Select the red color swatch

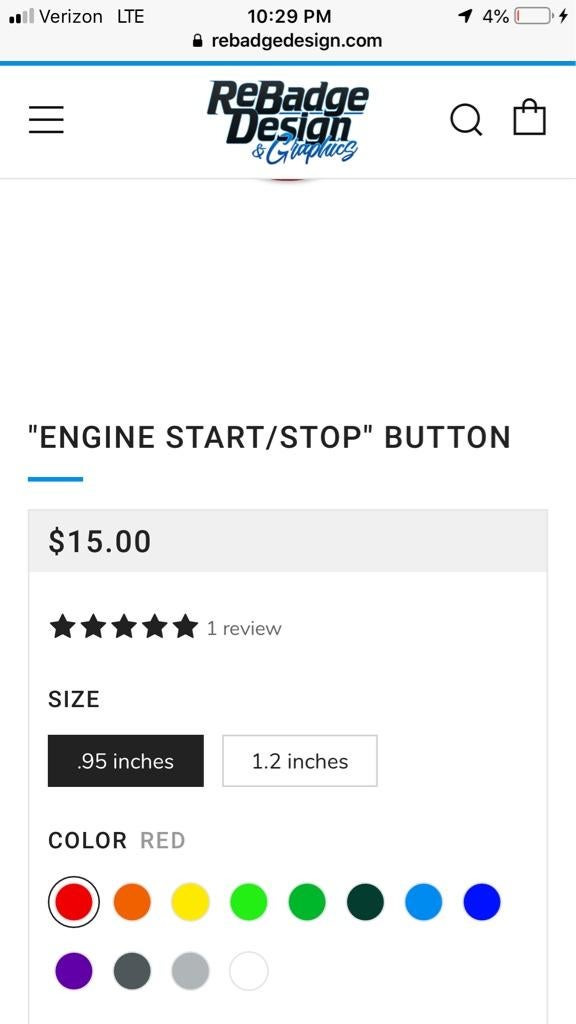click(x=74, y=901)
